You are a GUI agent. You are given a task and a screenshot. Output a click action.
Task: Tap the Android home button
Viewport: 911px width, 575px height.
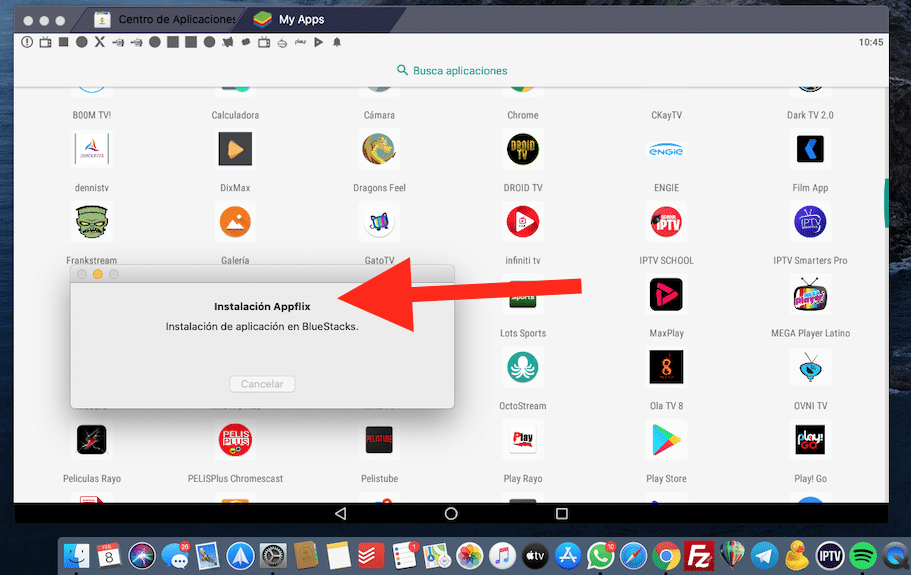pos(451,513)
